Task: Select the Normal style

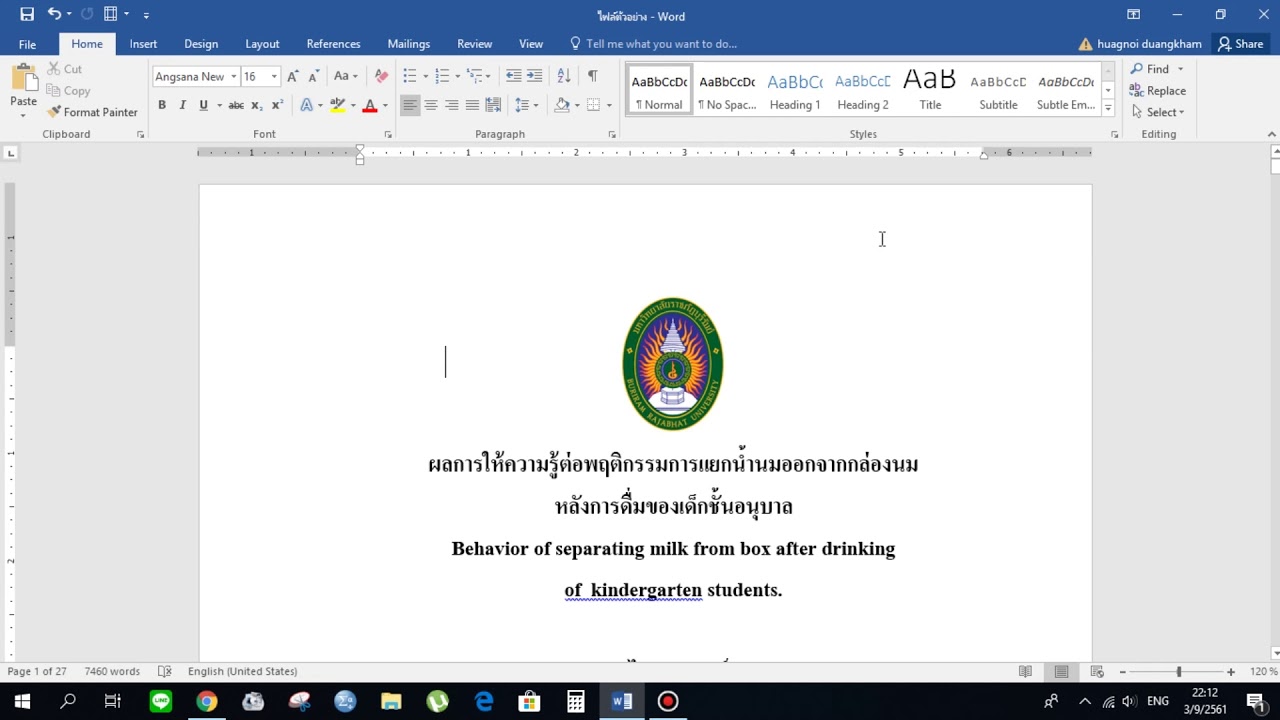Action: 659,90
